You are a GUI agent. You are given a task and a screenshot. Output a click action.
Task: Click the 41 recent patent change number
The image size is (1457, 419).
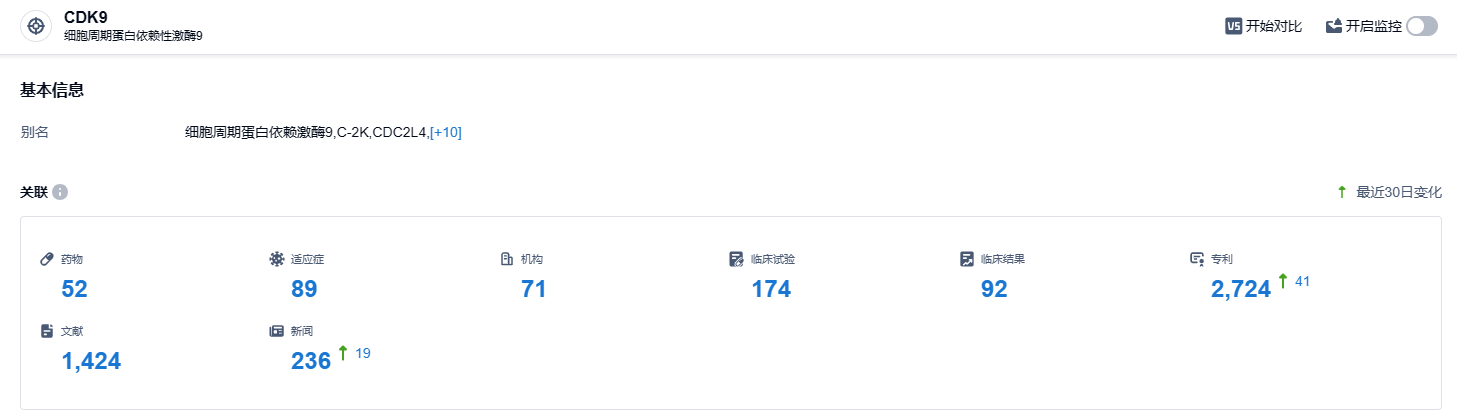click(1302, 281)
